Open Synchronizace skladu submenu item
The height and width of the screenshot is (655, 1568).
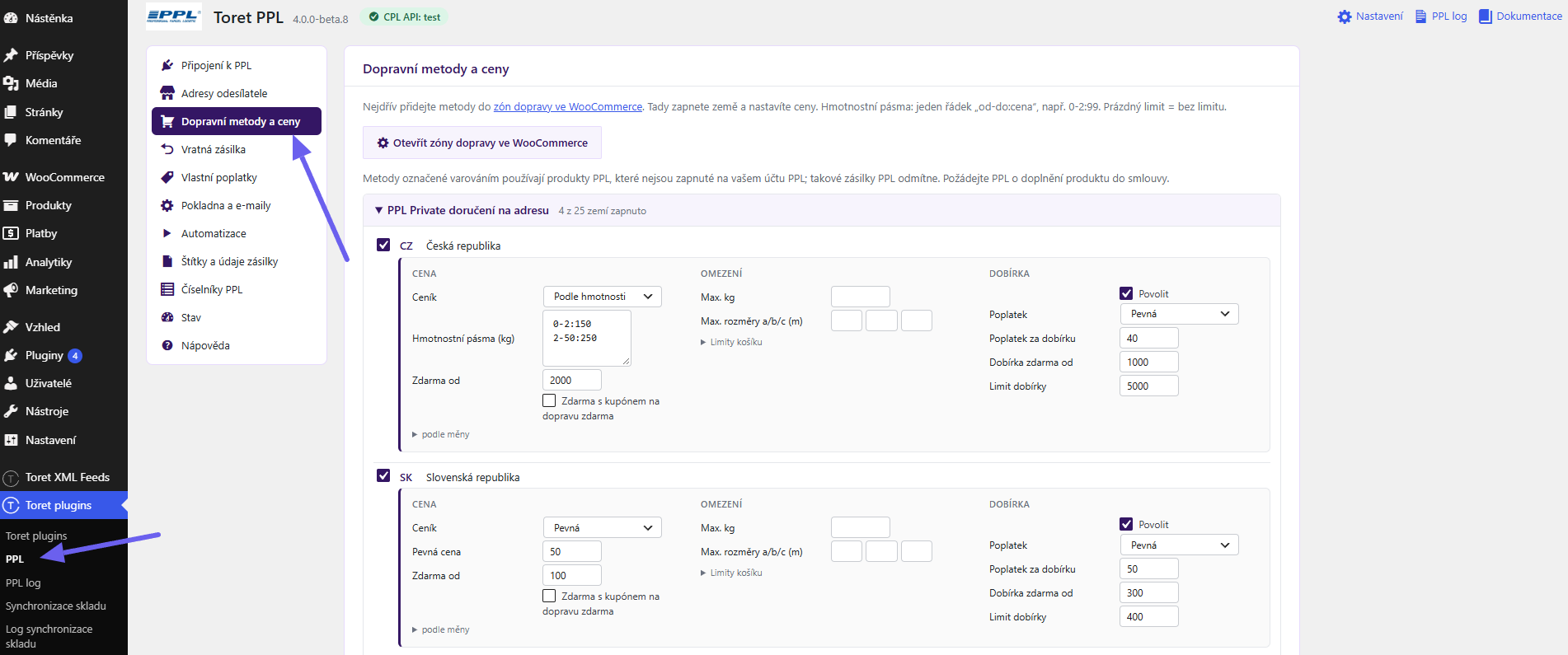click(x=56, y=606)
